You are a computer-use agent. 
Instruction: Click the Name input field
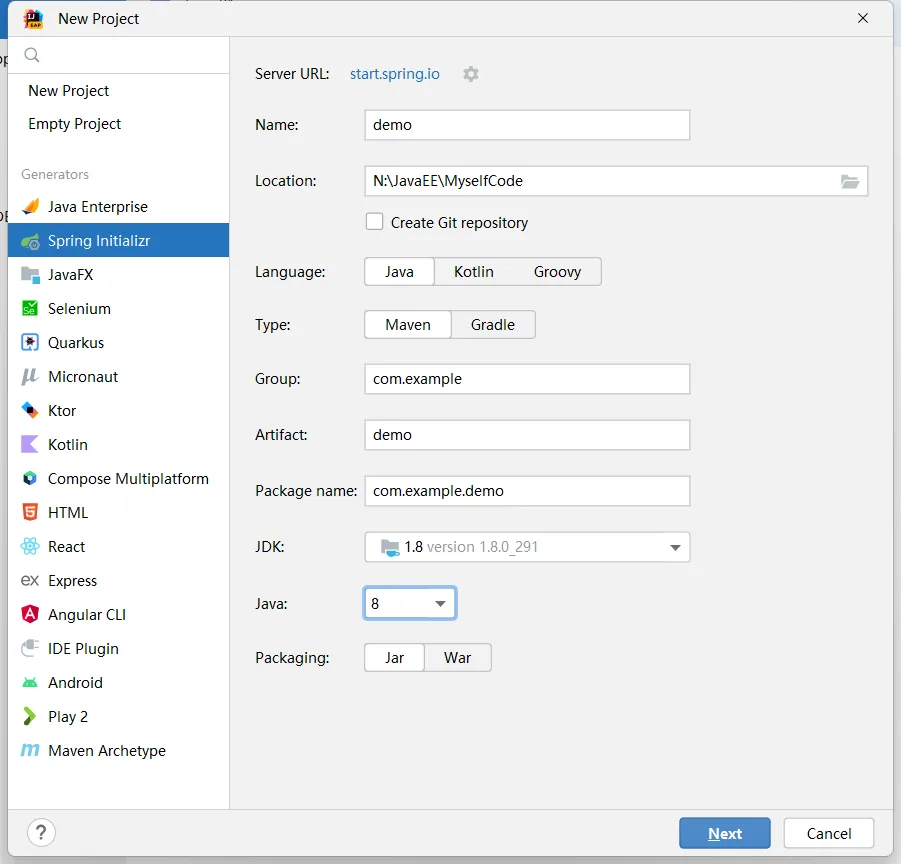(x=527, y=125)
